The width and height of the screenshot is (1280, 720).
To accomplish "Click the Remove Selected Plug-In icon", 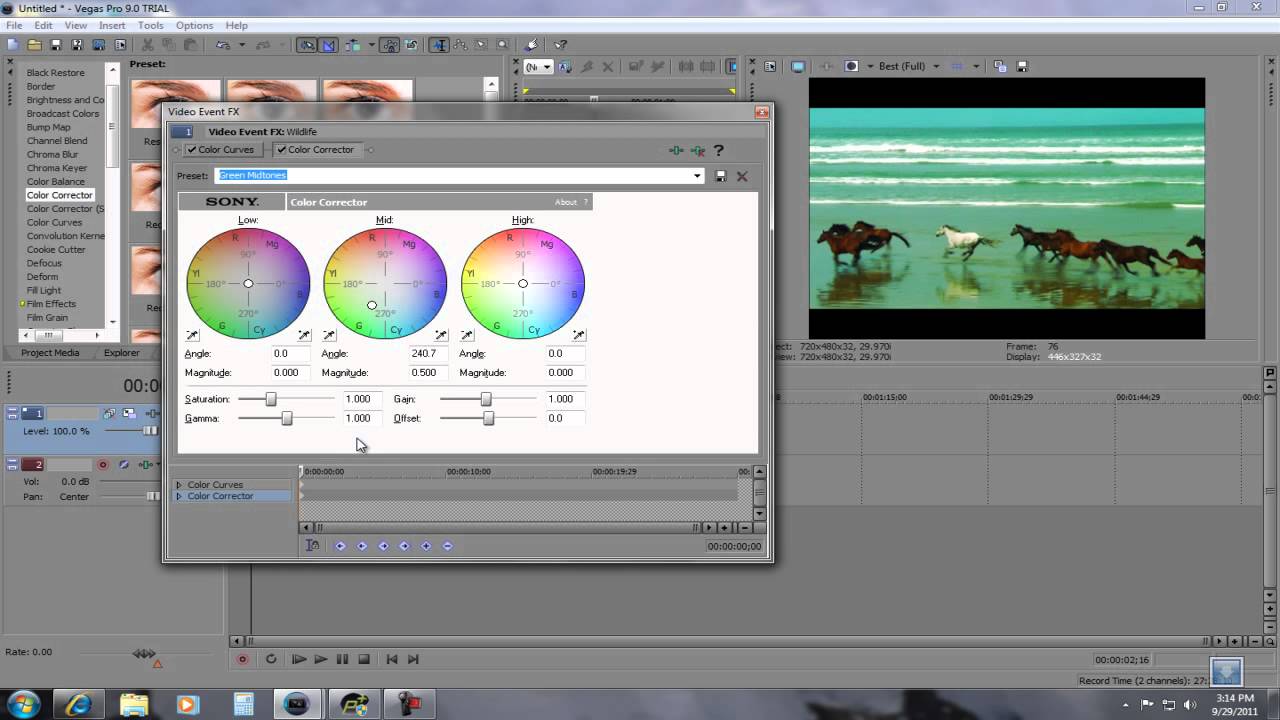I will tap(697, 150).
